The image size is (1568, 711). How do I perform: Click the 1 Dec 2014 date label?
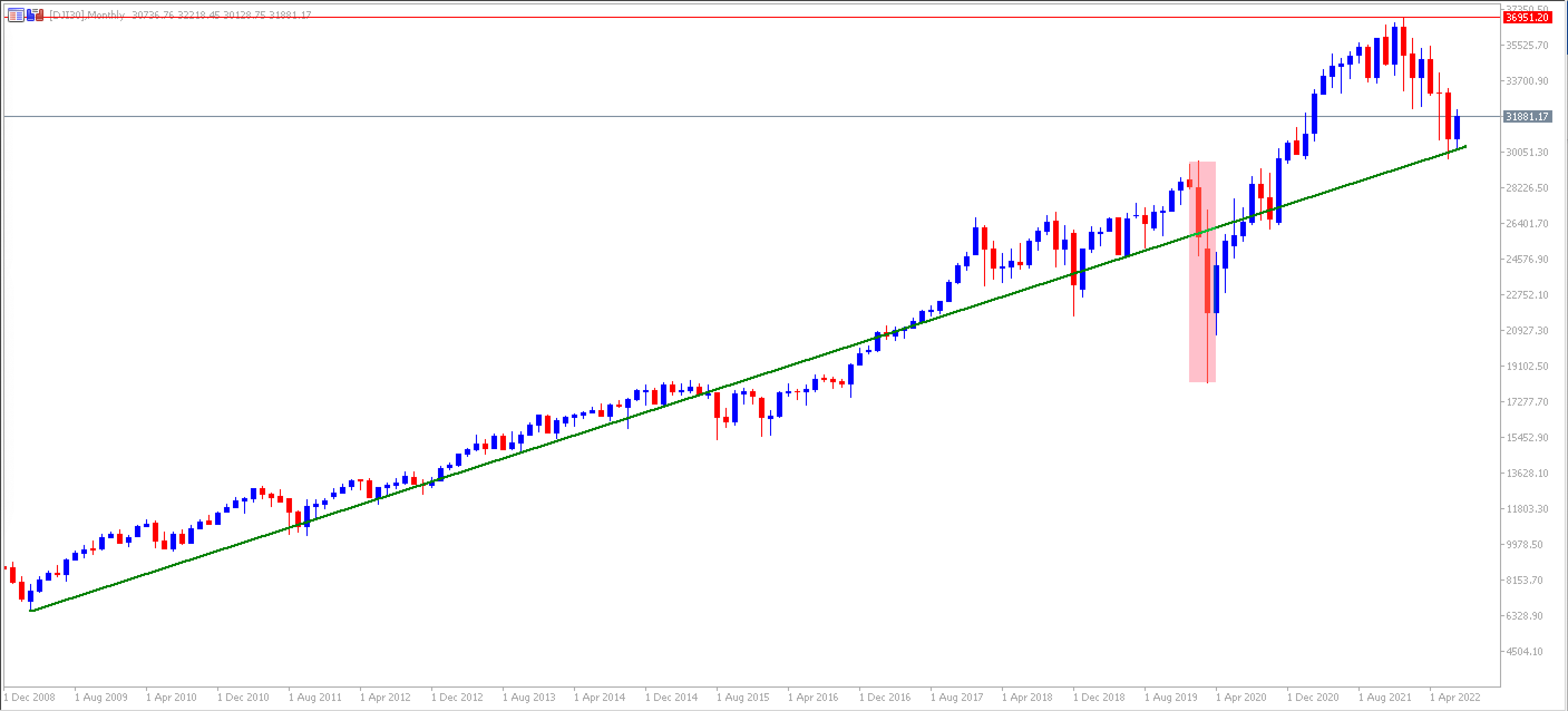[671, 697]
